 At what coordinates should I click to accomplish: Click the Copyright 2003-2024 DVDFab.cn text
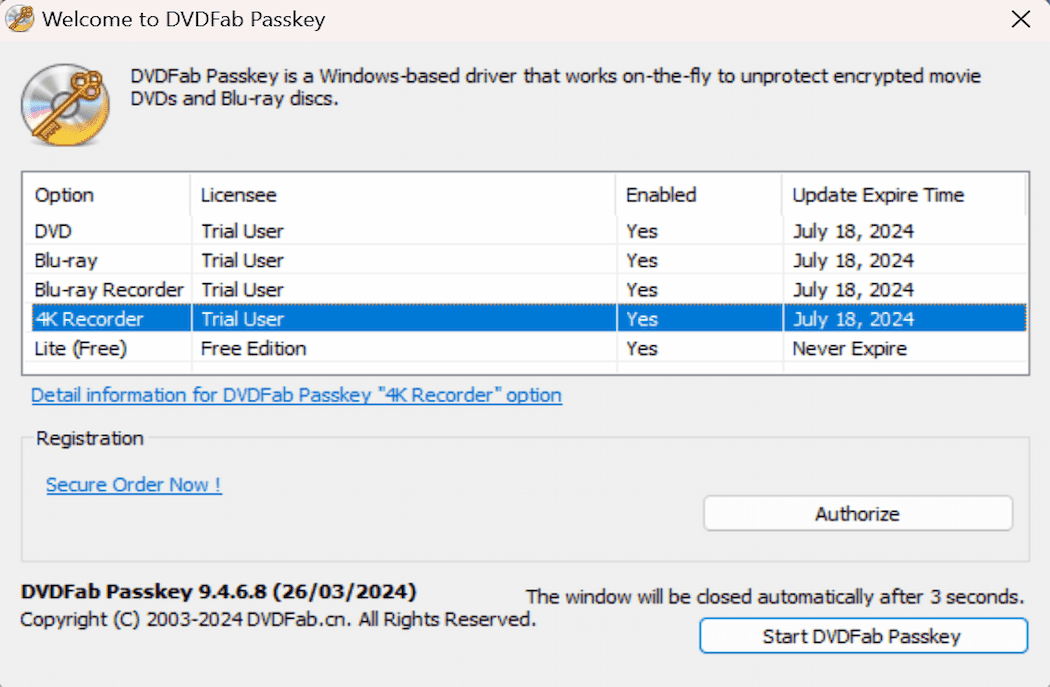click(278, 619)
